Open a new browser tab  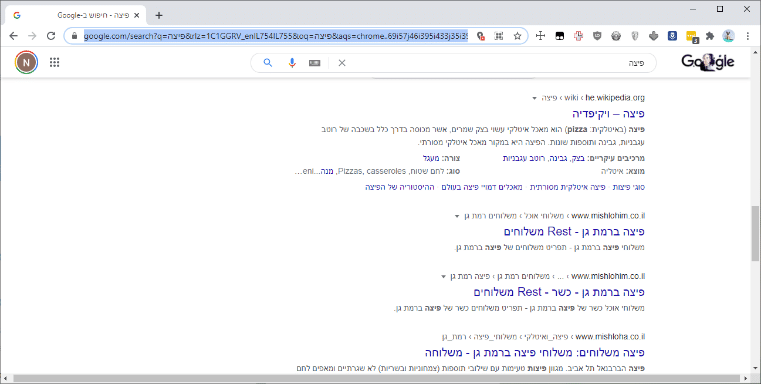[x=159, y=16]
